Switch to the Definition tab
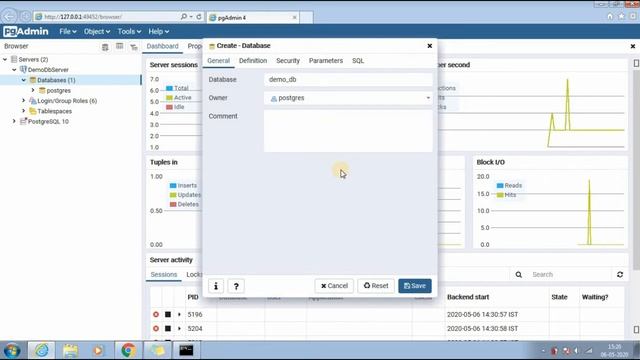The height and width of the screenshot is (360, 640). (253, 60)
